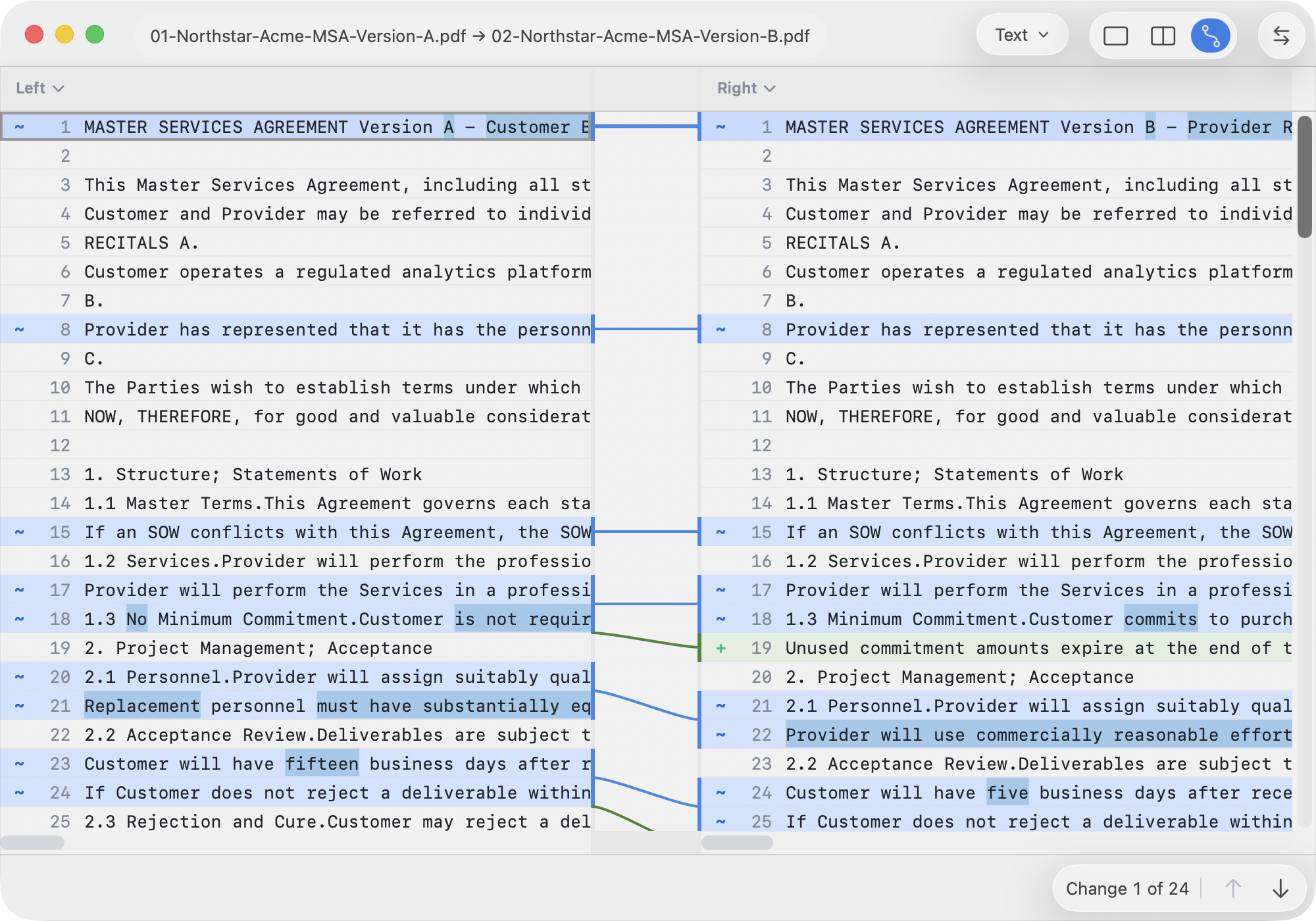The height and width of the screenshot is (921, 1316).
Task: Open the Left document dropdown
Action: point(39,88)
